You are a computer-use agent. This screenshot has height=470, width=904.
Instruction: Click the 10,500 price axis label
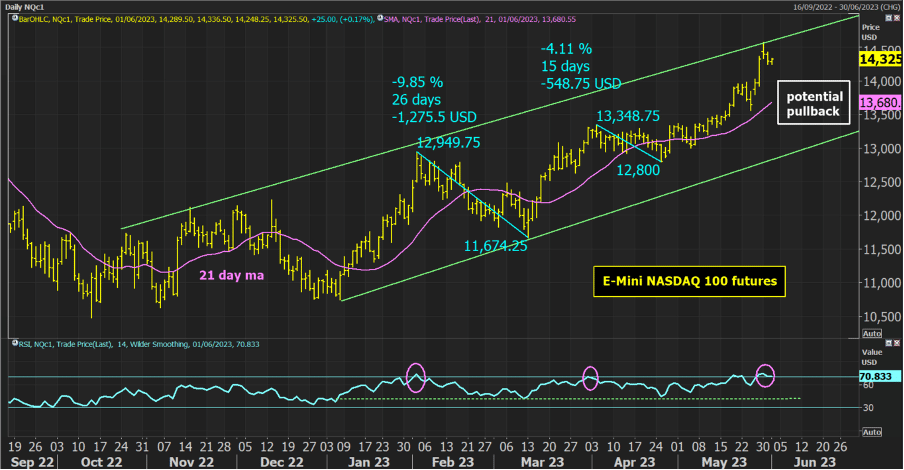pyautogui.click(x=881, y=317)
